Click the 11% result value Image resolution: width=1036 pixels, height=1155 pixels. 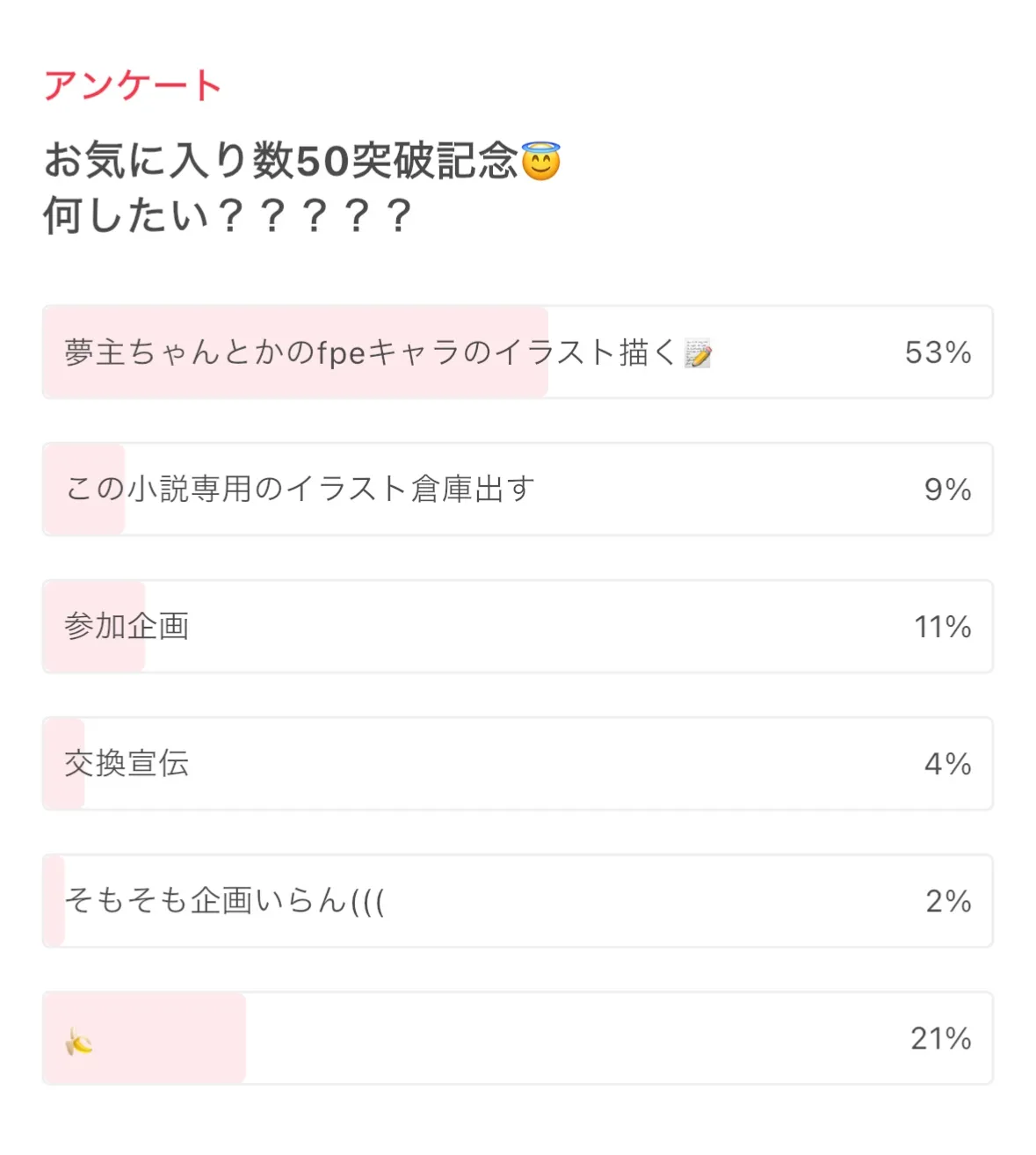pos(942,627)
